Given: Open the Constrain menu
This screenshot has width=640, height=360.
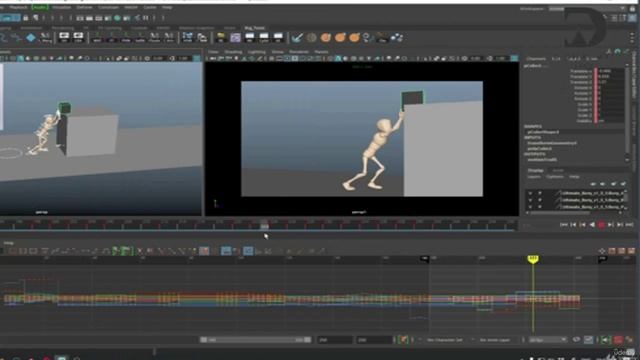Looking at the screenshot, I should pyautogui.click(x=108, y=7).
